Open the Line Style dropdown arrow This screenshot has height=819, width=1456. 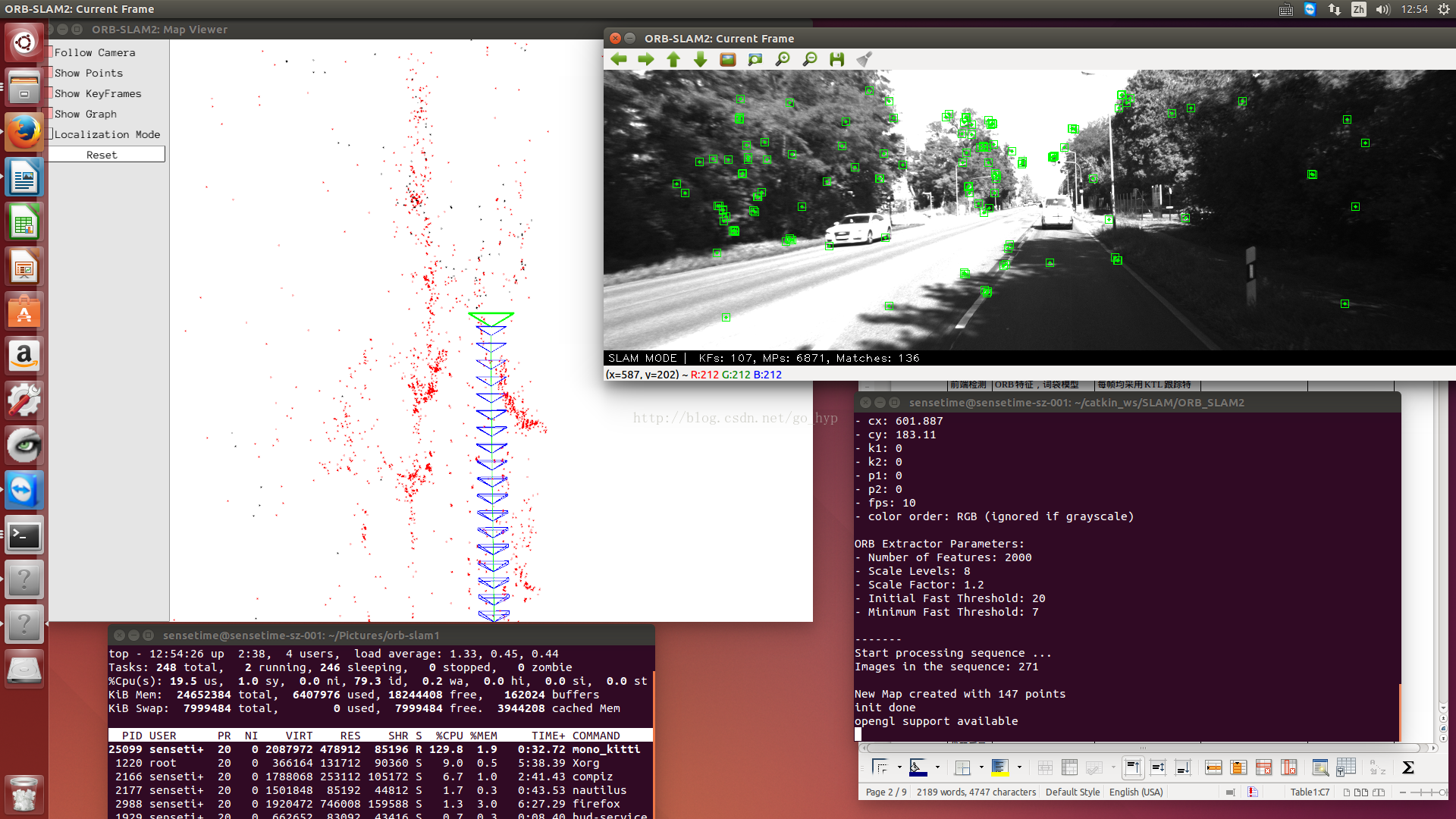(937, 767)
